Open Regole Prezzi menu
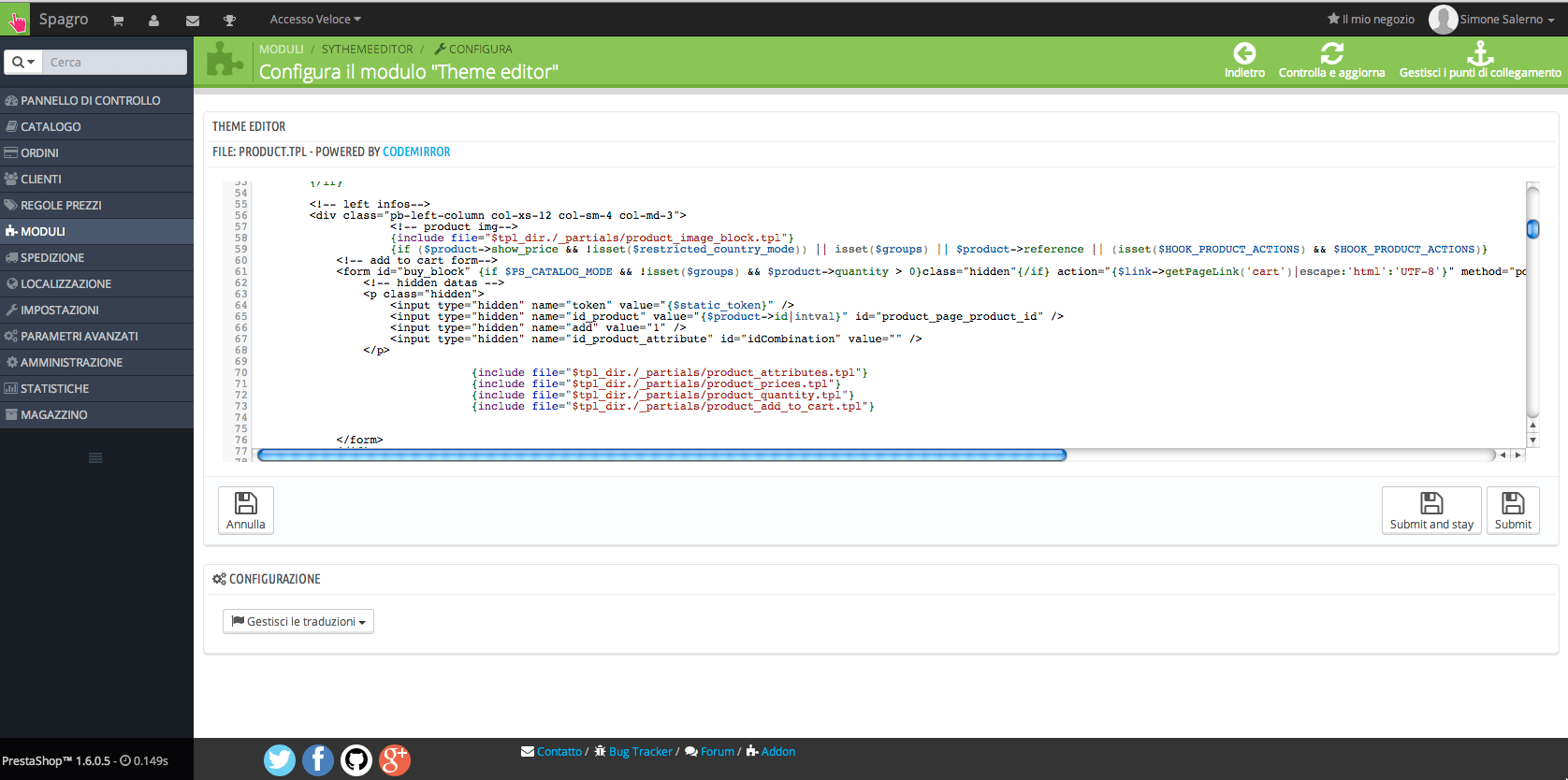Image resolution: width=1568 pixels, height=780 pixels. [x=96, y=205]
